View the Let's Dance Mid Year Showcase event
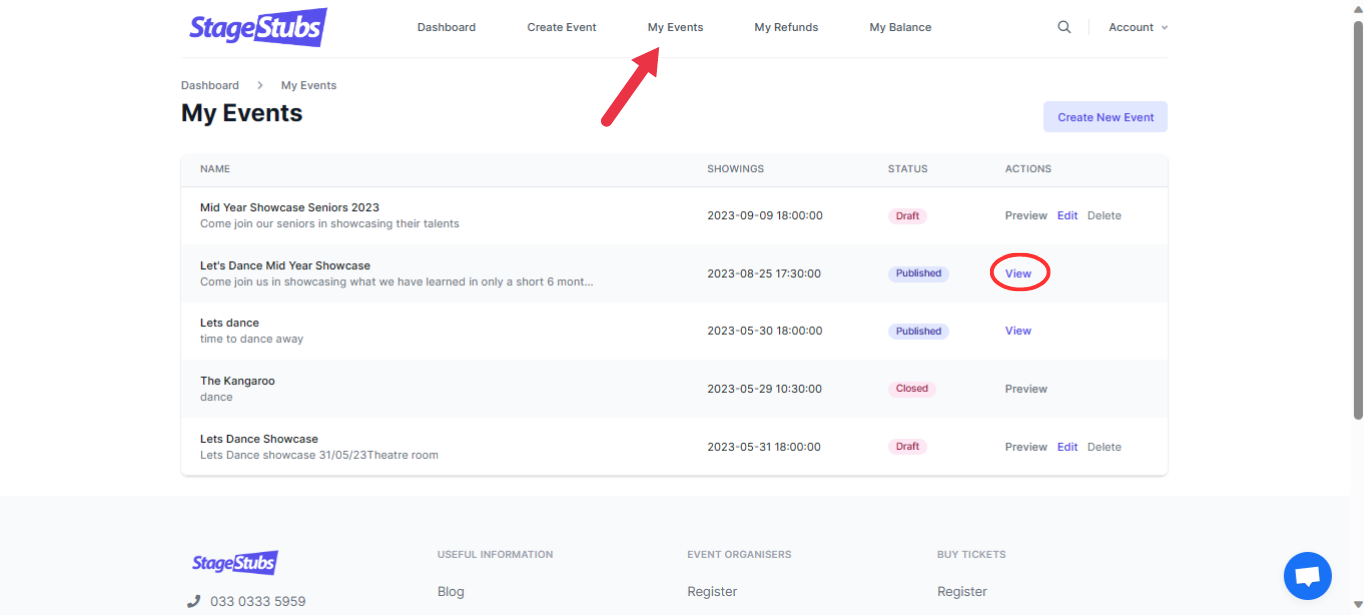 (x=1018, y=273)
